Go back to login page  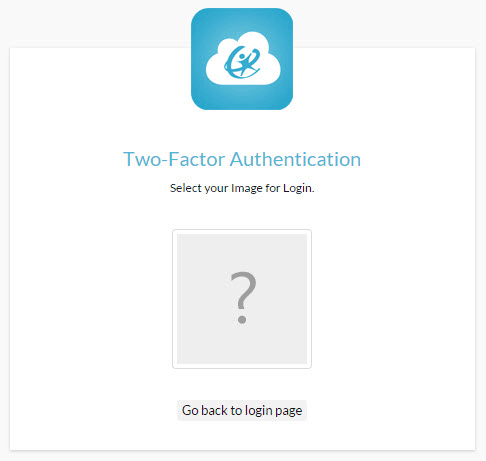242,410
